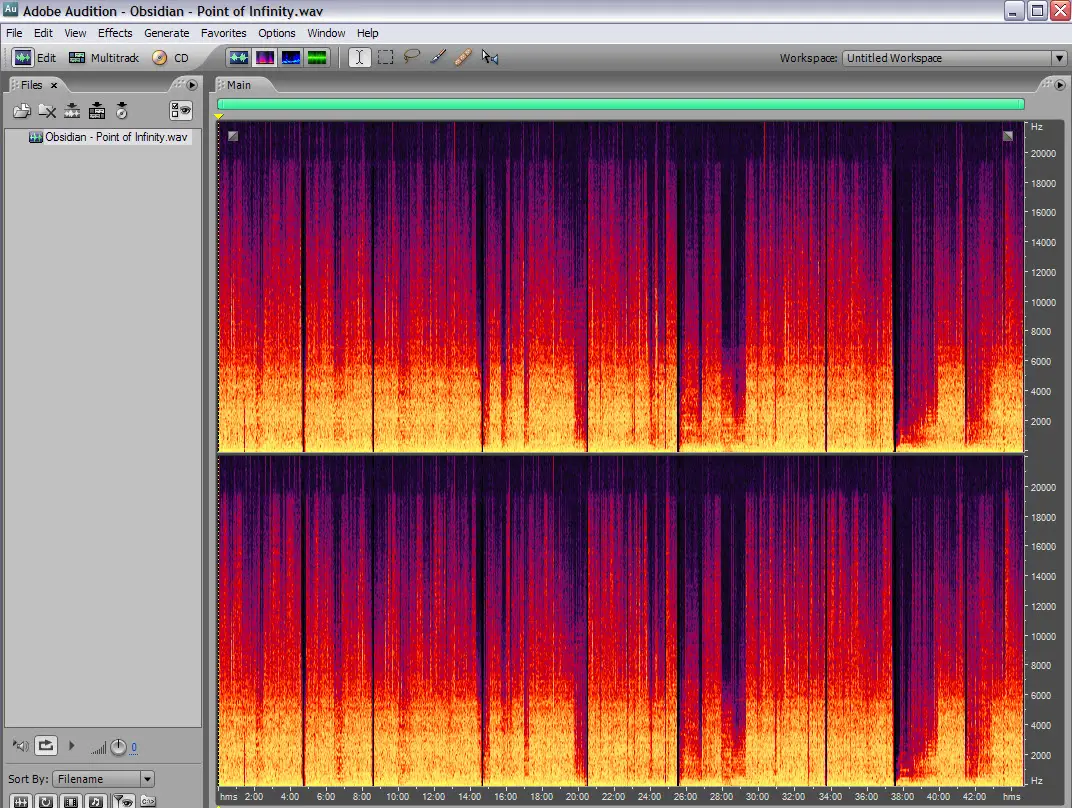Screen dimensions: 1072x808
Task: Select the Lasso selection tool
Action: point(411,58)
